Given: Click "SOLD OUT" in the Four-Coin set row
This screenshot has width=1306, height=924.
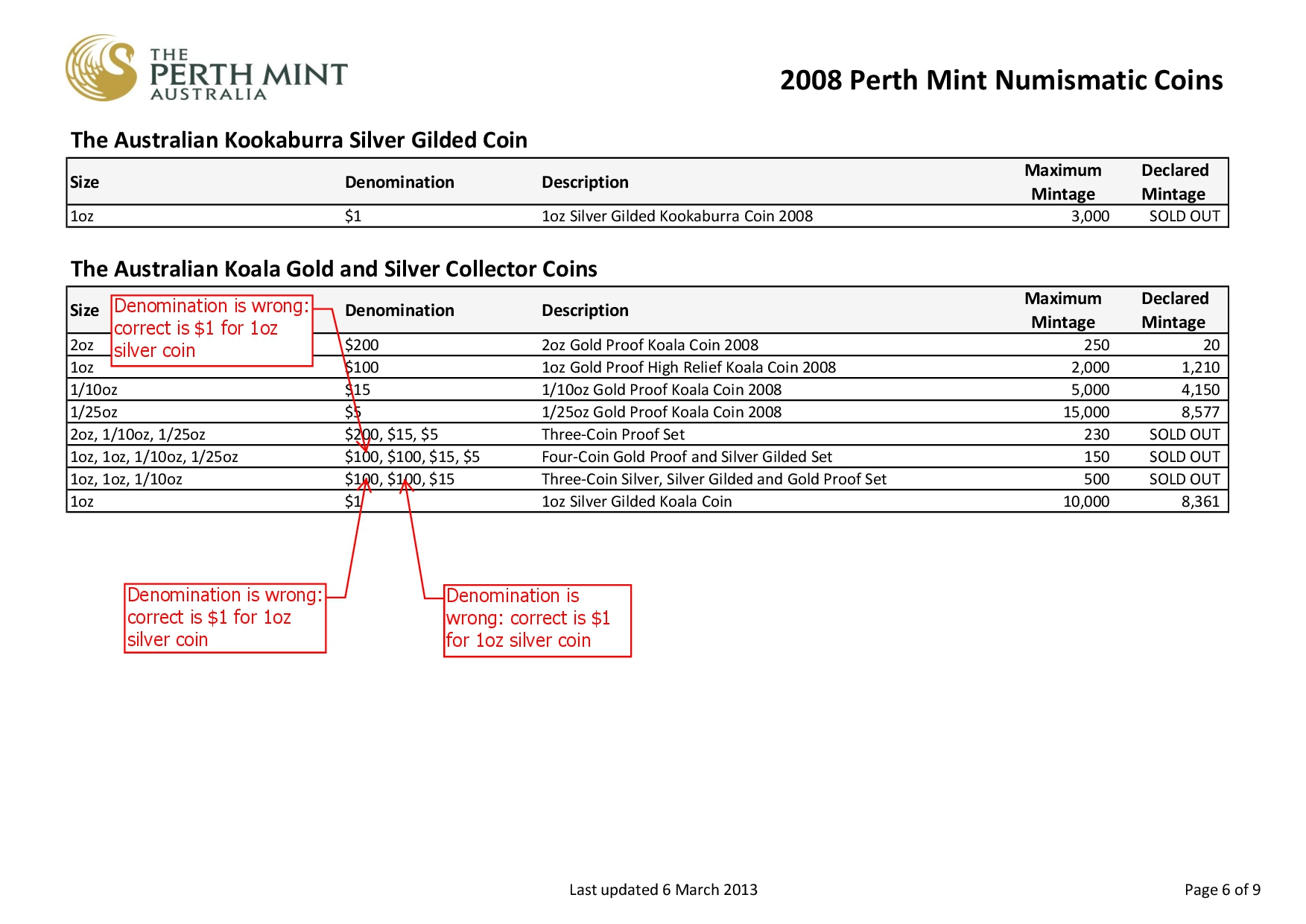Looking at the screenshot, I should click(1185, 457).
